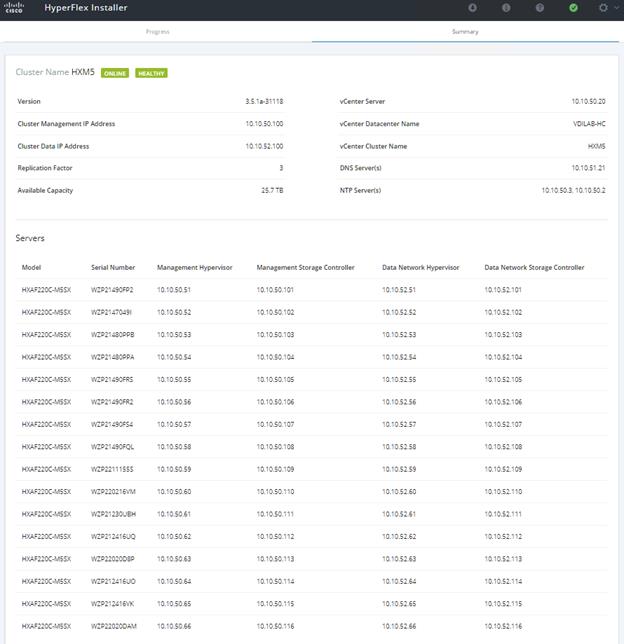
Task: Switch to the Progress tab
Action: (x=158, y=32)
